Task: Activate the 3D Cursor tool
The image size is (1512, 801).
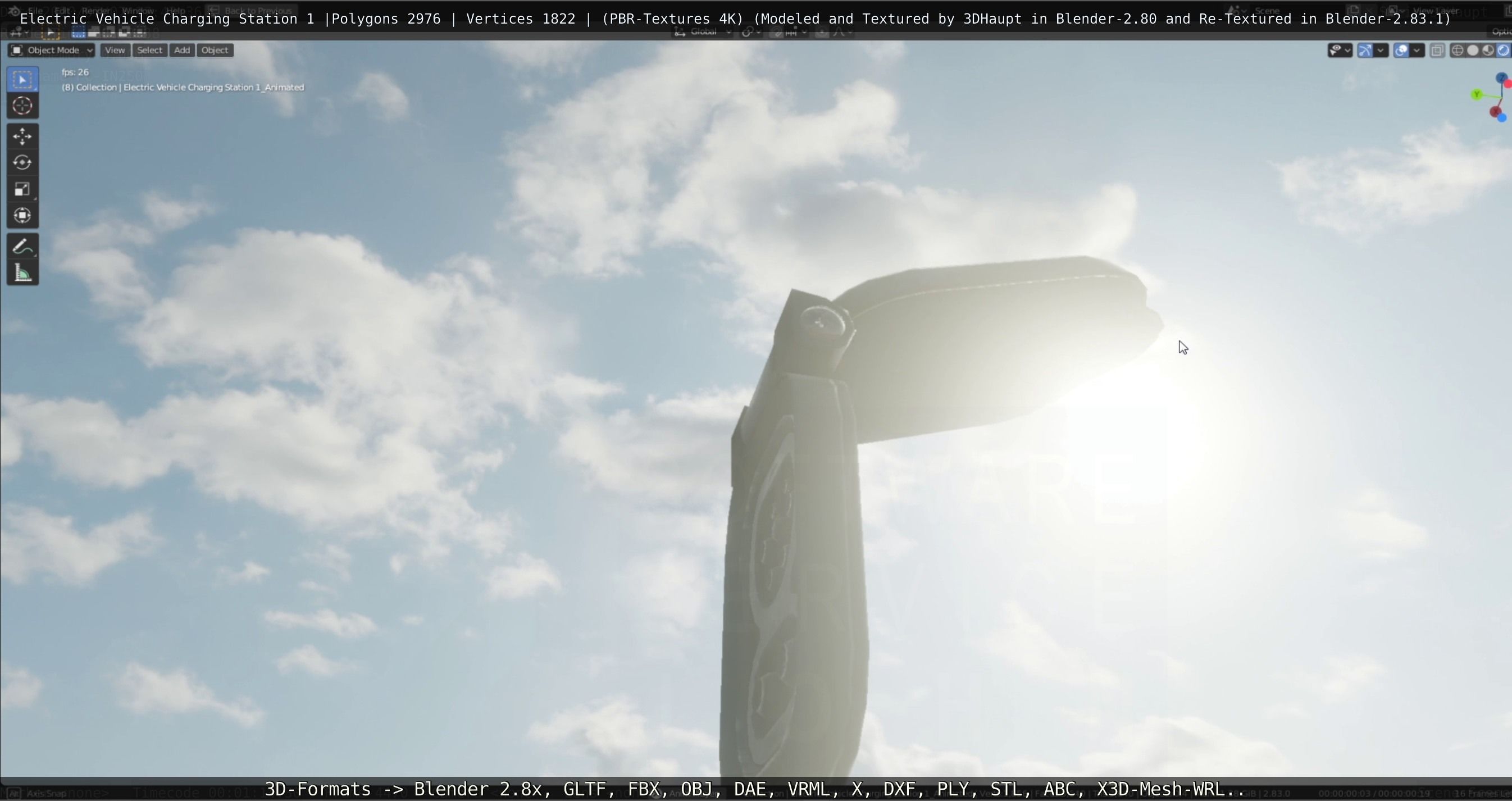Action: pyautogui.click(x=22, y=106)
